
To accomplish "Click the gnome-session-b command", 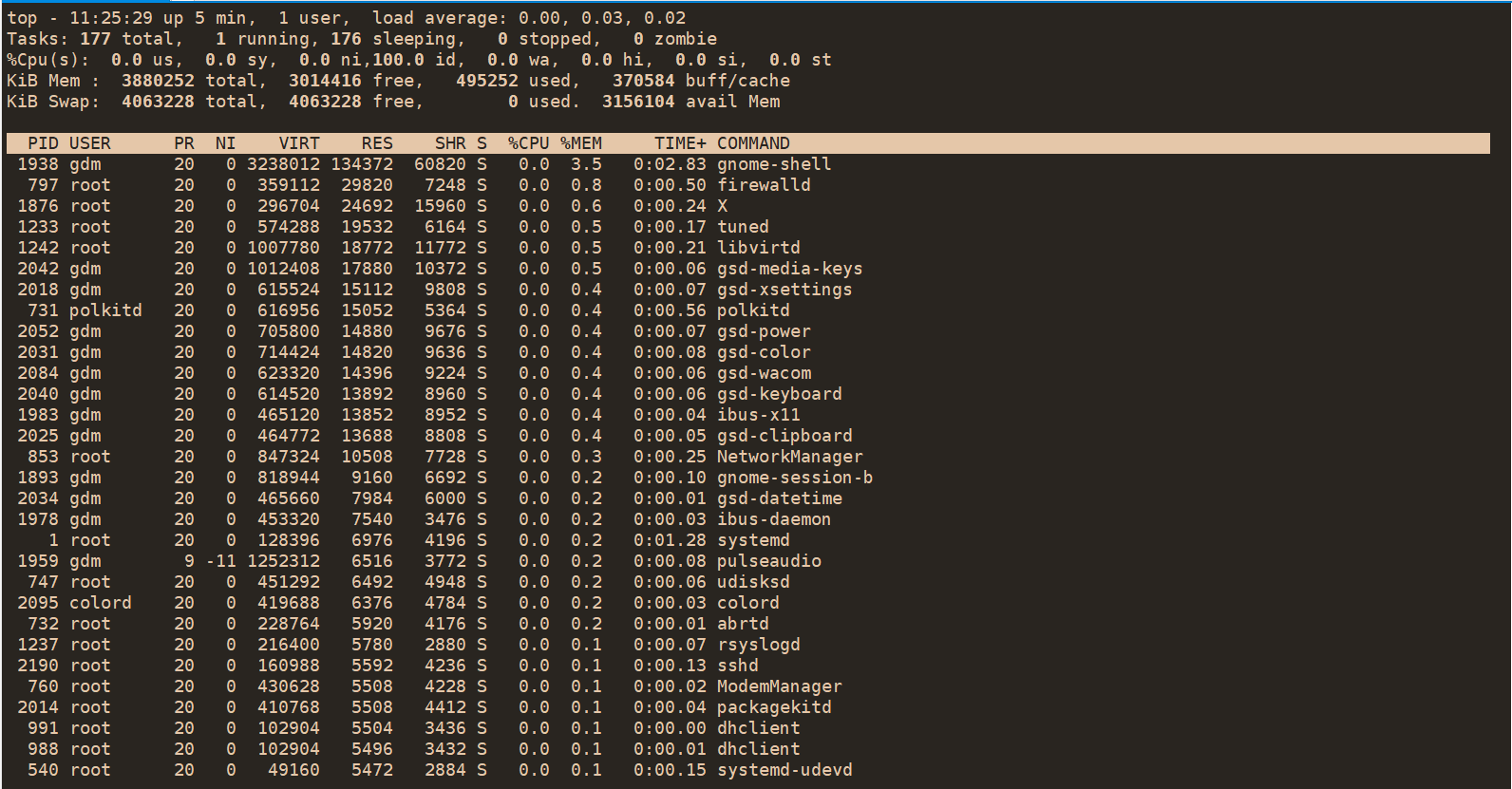I will click(x=795, y=478).
